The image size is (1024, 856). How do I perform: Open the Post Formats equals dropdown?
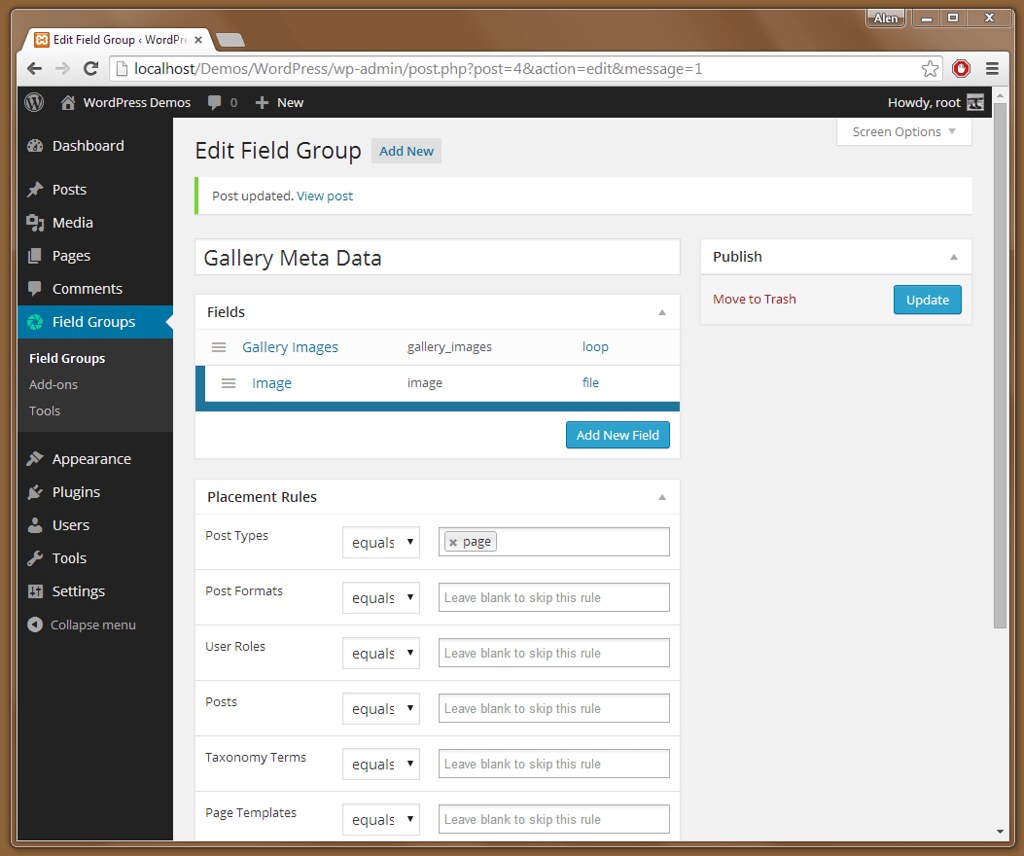(381, 598)
